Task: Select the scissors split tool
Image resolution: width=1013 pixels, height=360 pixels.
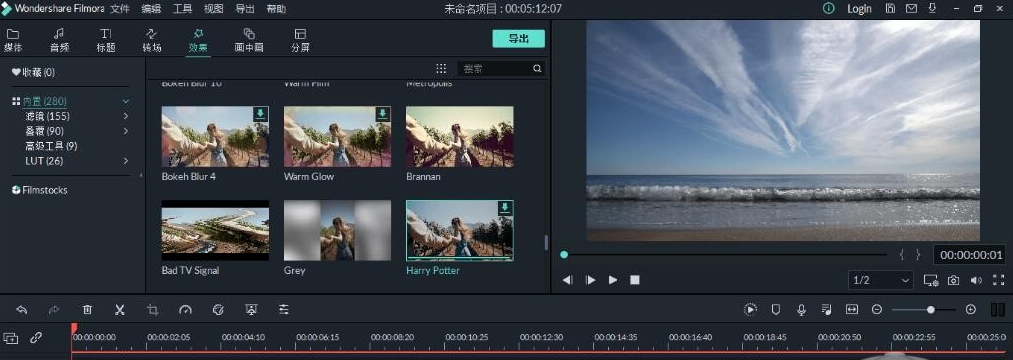Action: [120, 310]
